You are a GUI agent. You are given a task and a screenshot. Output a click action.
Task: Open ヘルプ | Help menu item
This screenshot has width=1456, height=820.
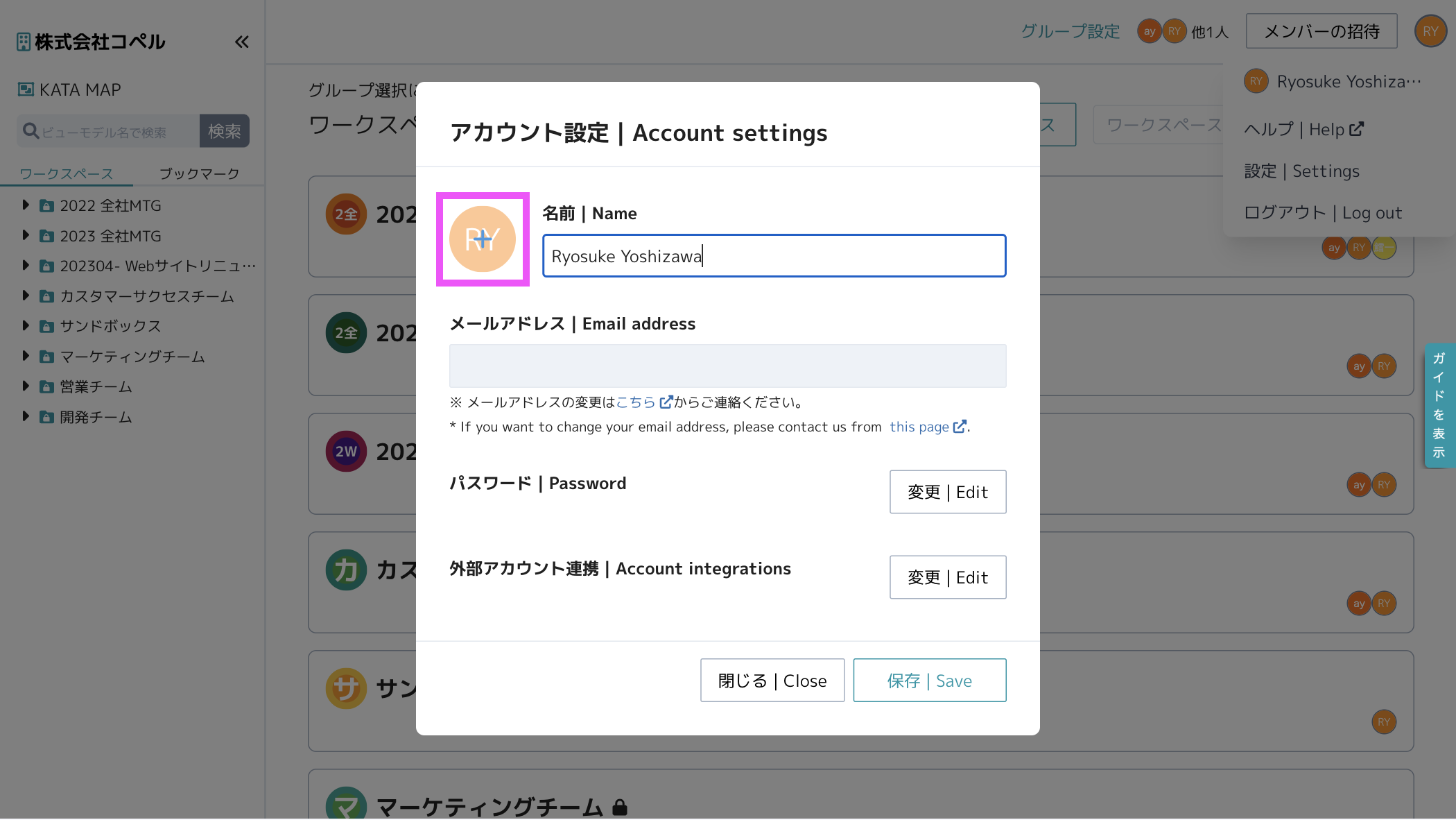coord(1303,130)
